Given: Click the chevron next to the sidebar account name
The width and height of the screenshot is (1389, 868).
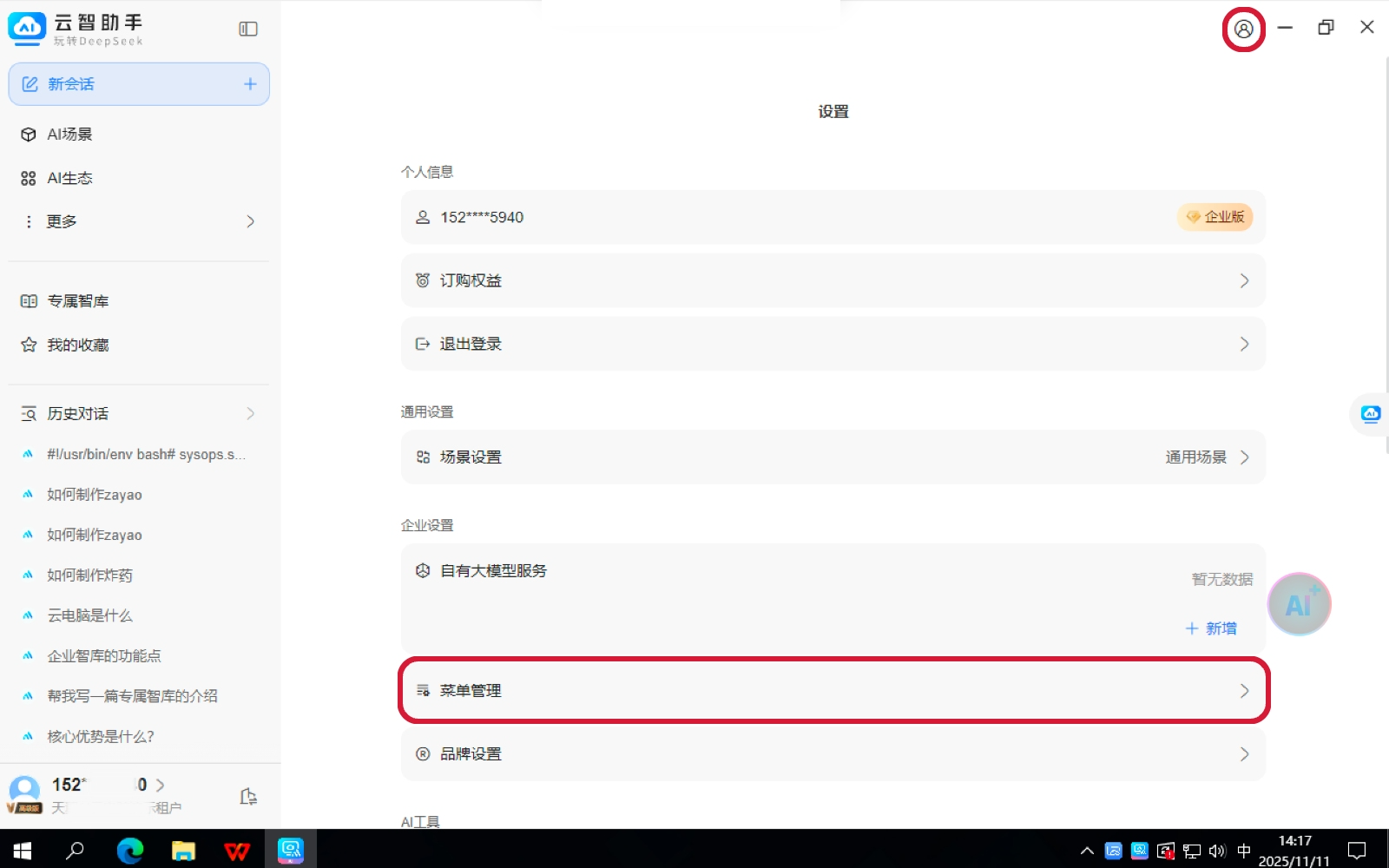Looking at the screenshot, I should pyautogui.click(x=160, y=785).
